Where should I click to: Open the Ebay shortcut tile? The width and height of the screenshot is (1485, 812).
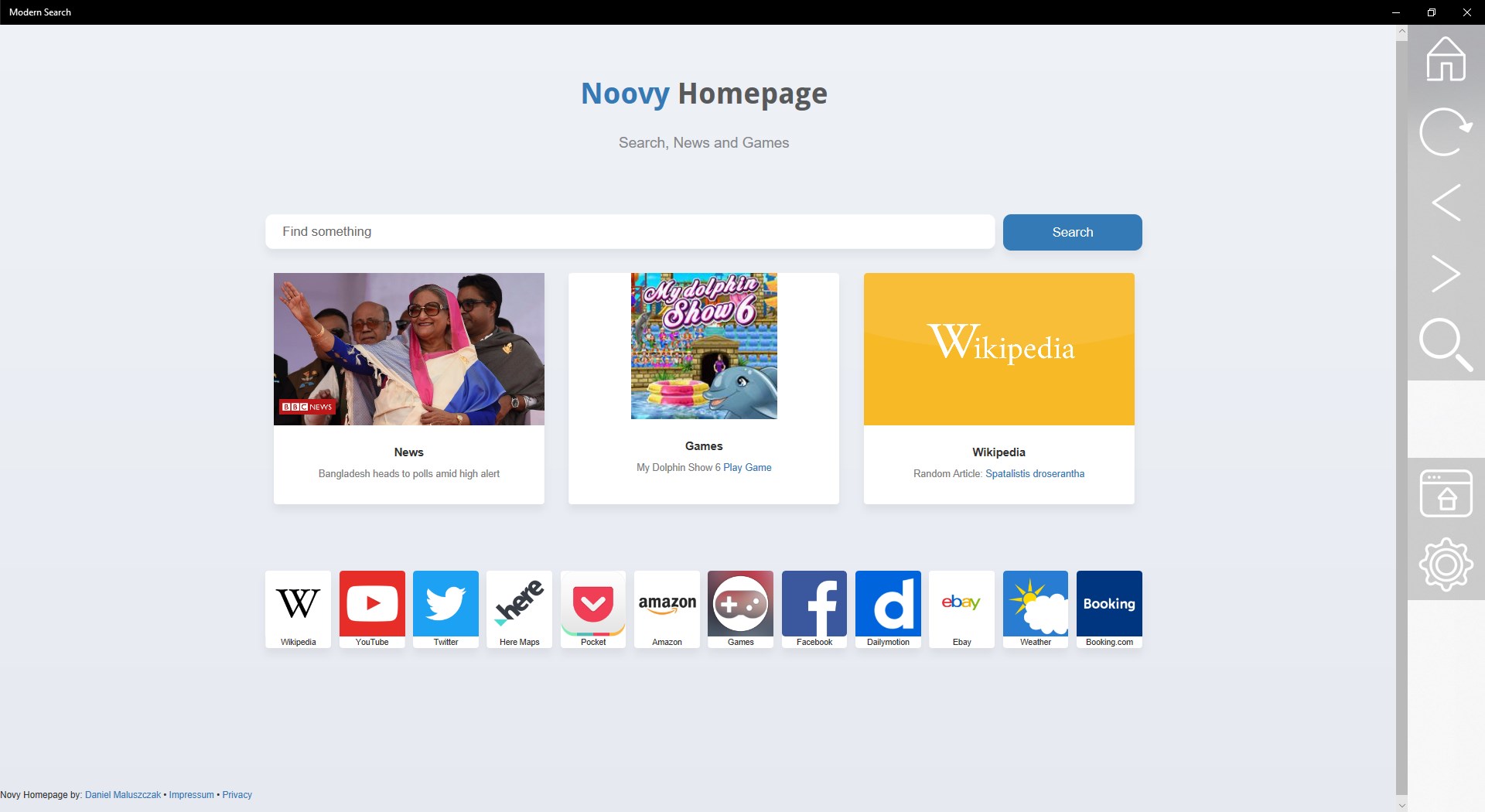(x=961, y=609)
